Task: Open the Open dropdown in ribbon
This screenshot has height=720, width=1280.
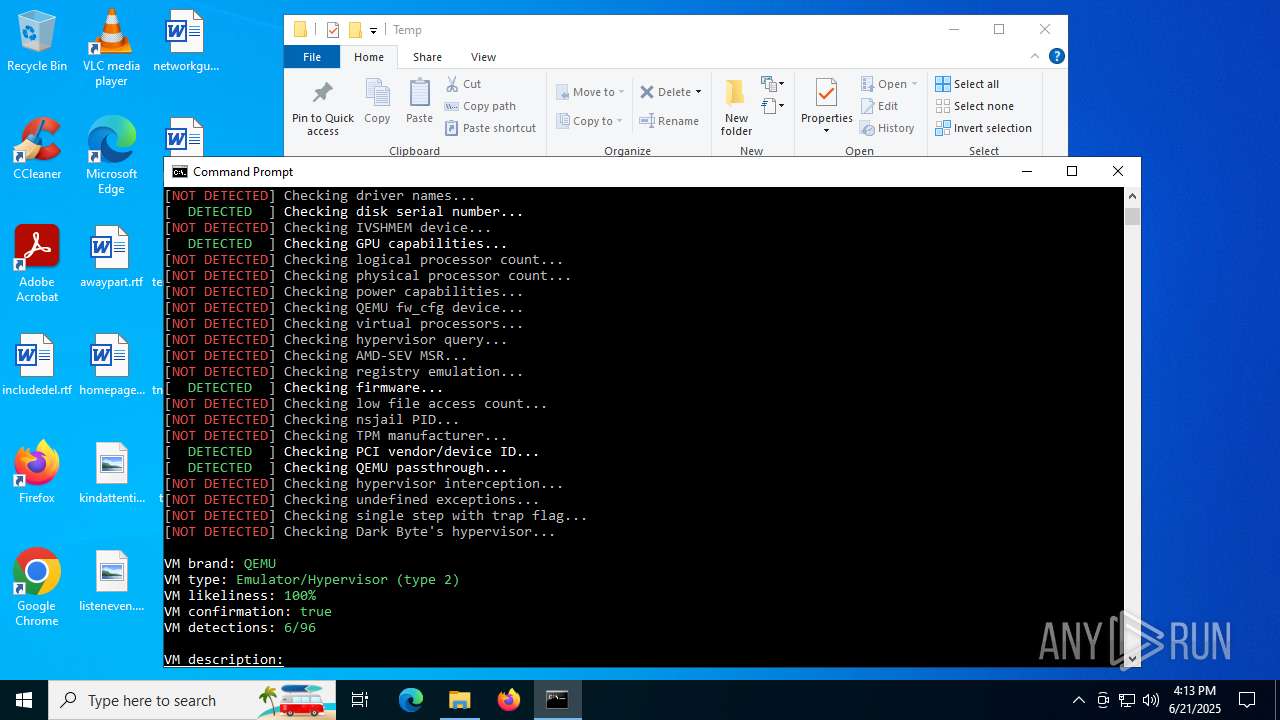Action: [x=888, y=84]
